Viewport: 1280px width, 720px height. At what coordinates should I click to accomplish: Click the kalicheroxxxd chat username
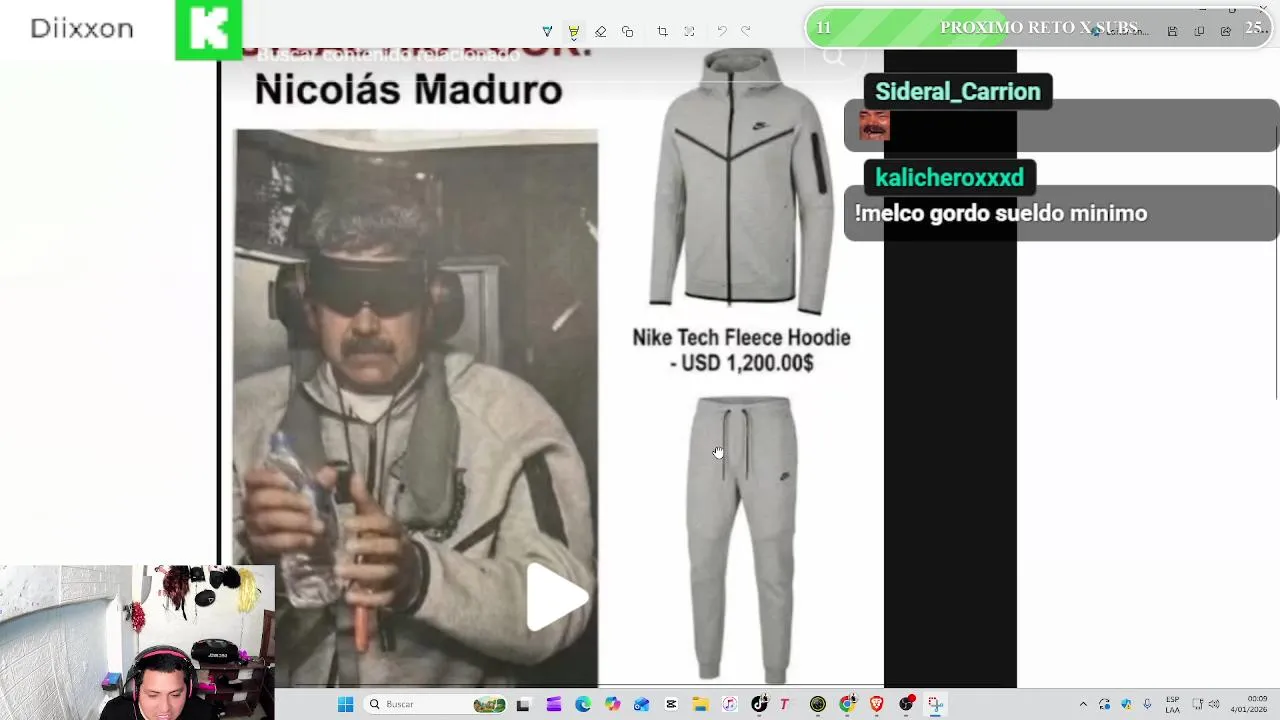click(949, 177)
